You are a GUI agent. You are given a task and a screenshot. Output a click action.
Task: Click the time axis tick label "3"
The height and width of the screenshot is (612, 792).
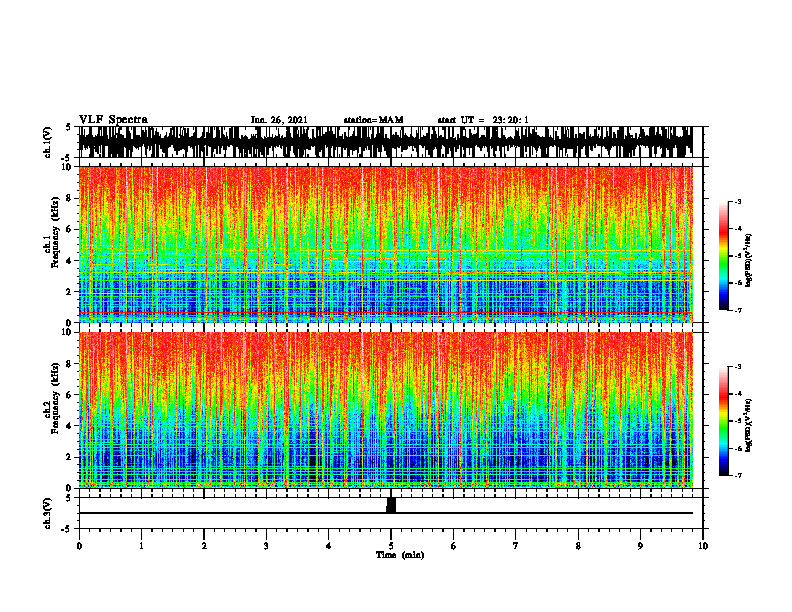click(266, 546)
